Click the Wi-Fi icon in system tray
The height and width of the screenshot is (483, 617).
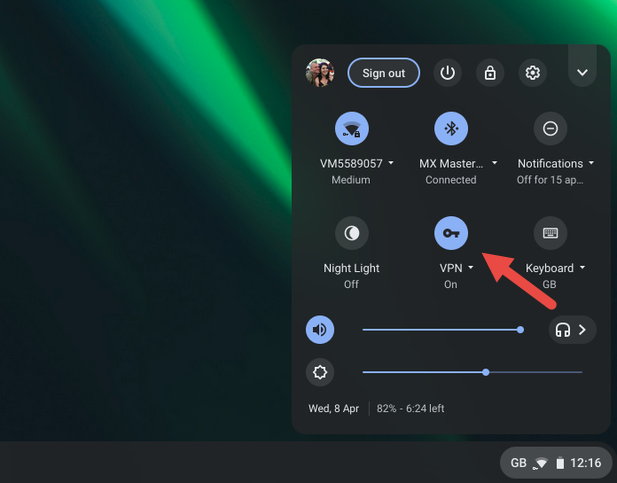pos(541,463)
